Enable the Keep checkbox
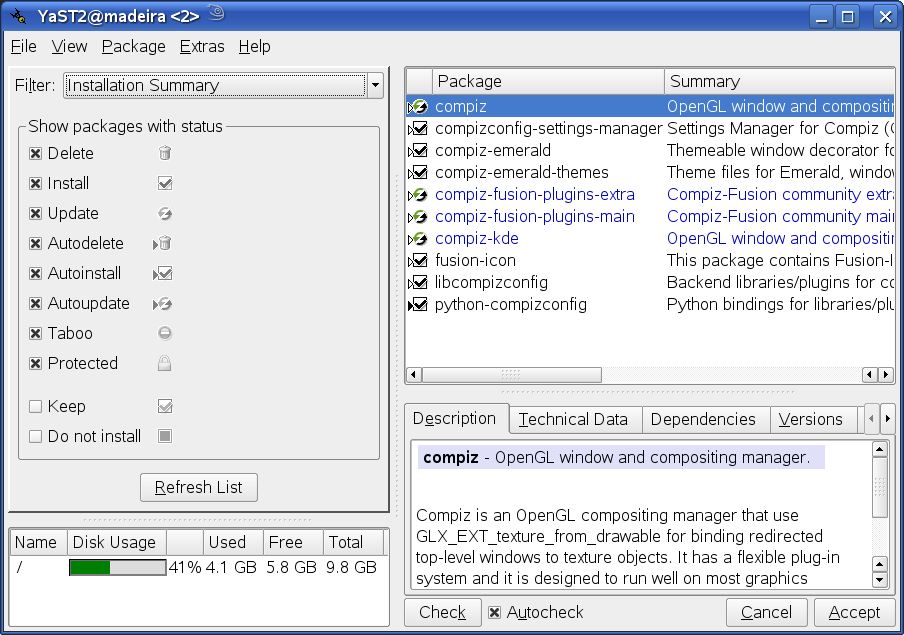 pos(35,407)
